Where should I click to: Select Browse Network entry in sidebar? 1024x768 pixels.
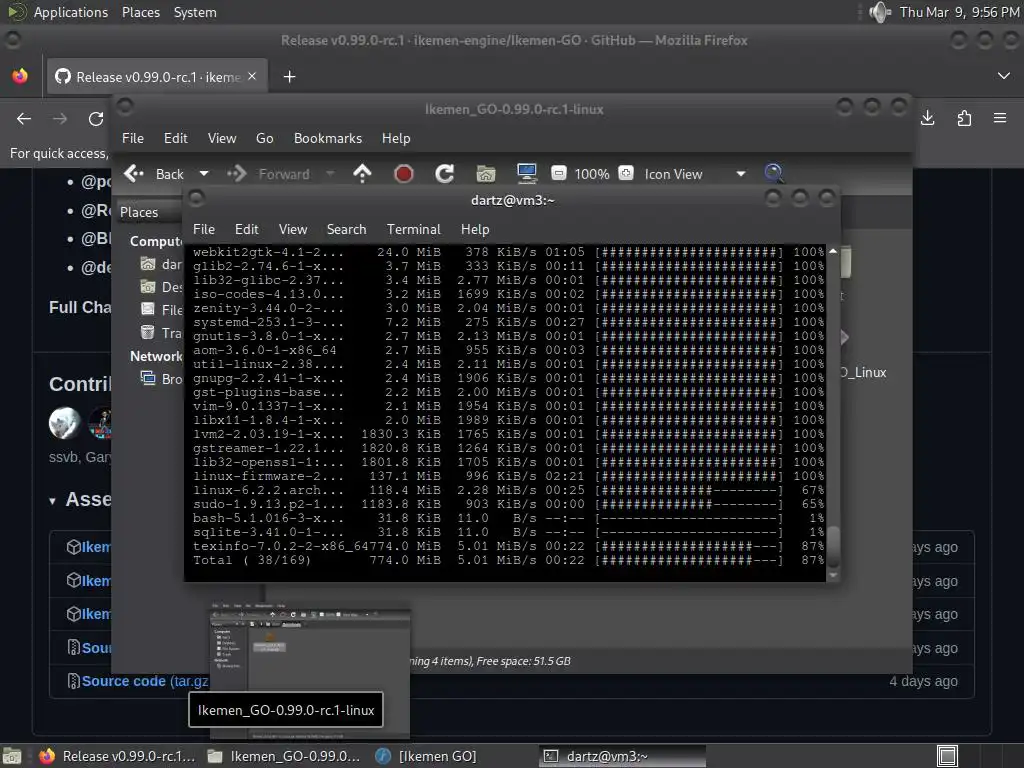(x=161, y=379)
